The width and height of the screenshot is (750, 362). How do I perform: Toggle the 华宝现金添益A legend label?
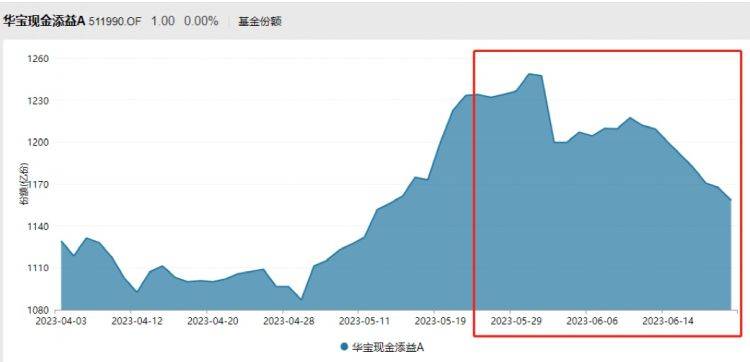point(388,347)
